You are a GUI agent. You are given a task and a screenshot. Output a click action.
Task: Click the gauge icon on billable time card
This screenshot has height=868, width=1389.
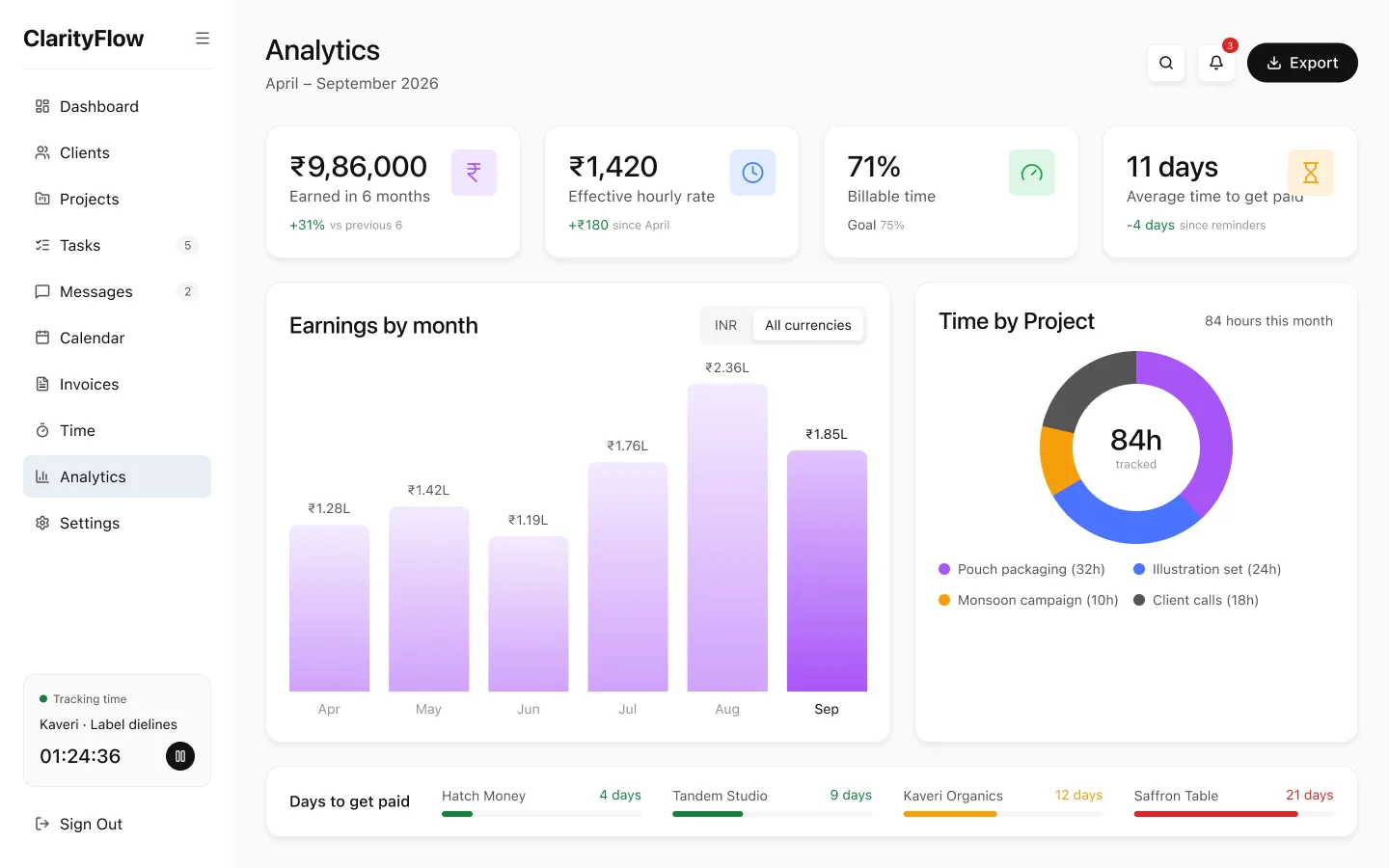click(x=1032, y=173)
